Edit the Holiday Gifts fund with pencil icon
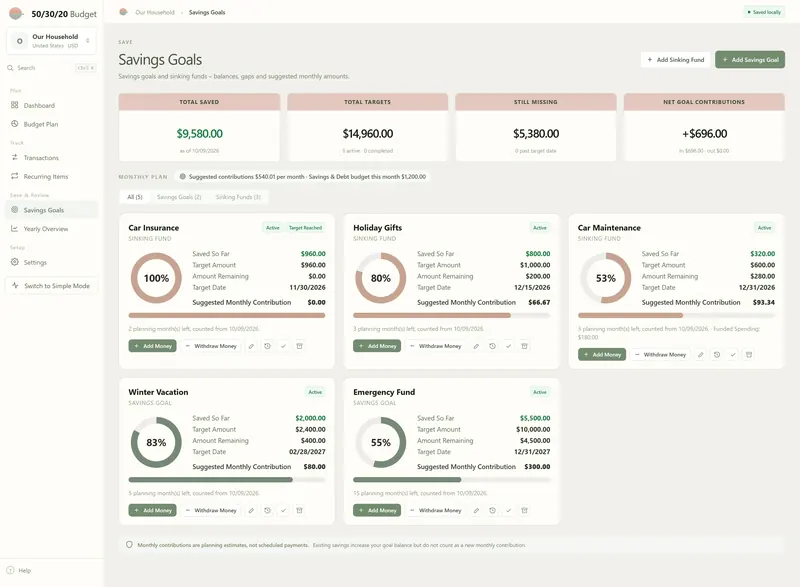 pyautogui.click(x=476, y=346)
